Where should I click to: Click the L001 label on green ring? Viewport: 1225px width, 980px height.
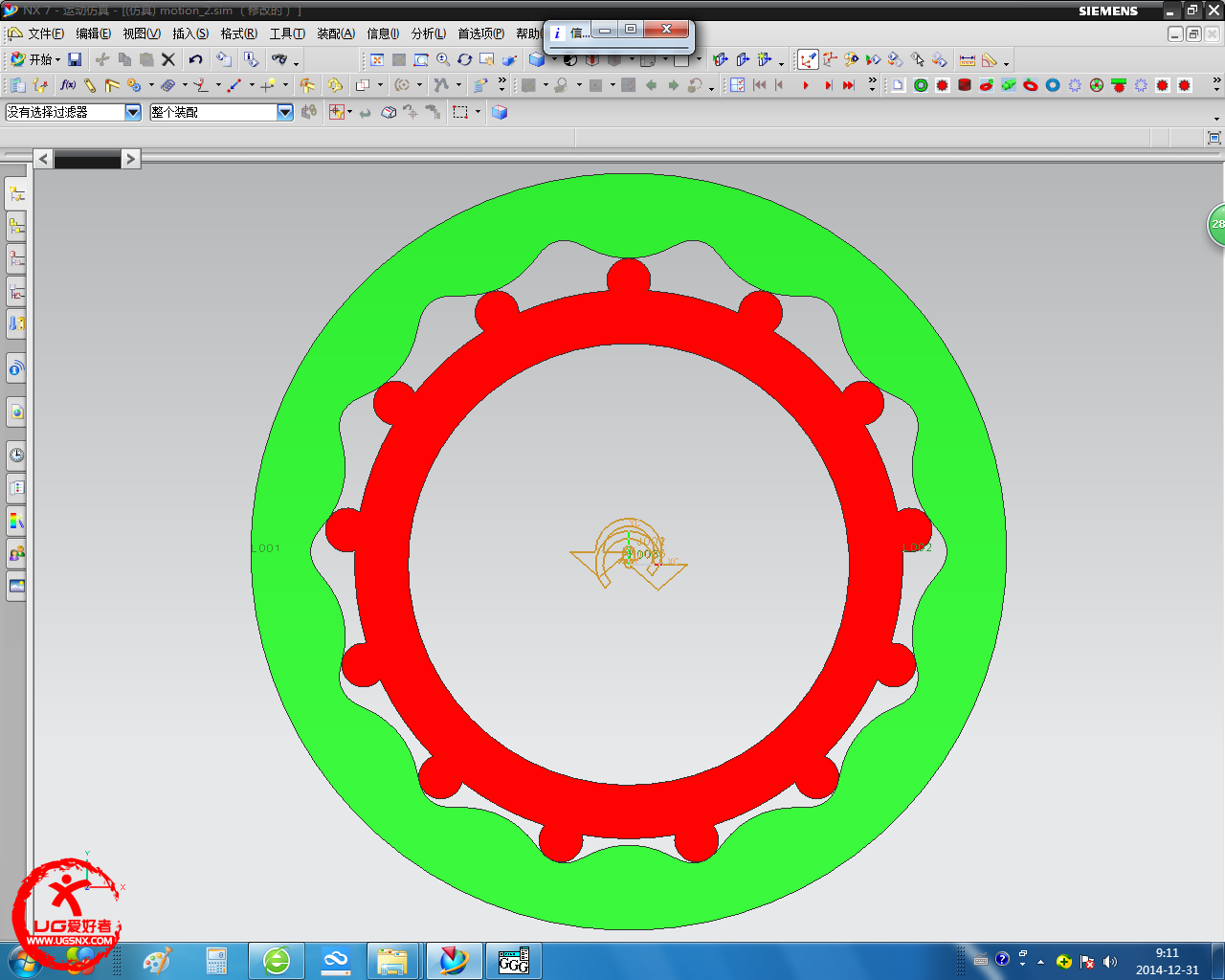click(x=265, y=548)
